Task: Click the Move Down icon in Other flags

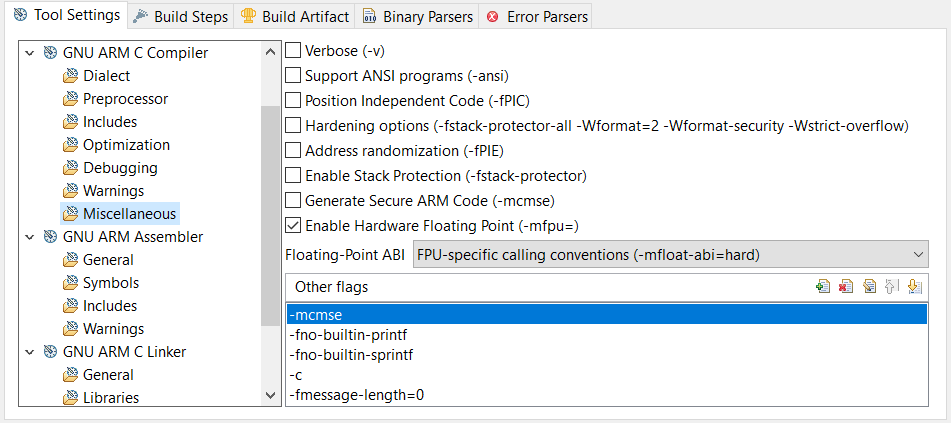Action: point(914,287)
